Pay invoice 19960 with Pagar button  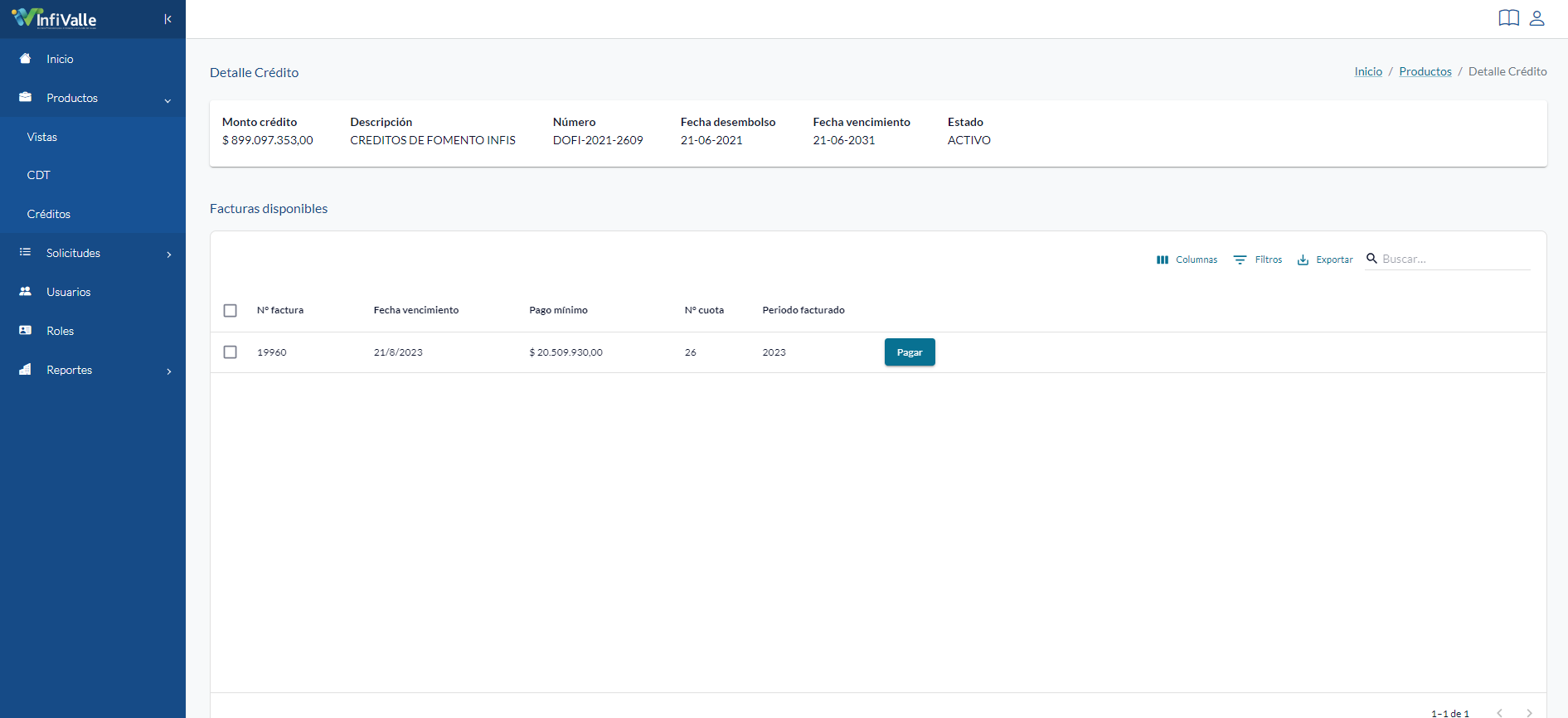(910, 352)
